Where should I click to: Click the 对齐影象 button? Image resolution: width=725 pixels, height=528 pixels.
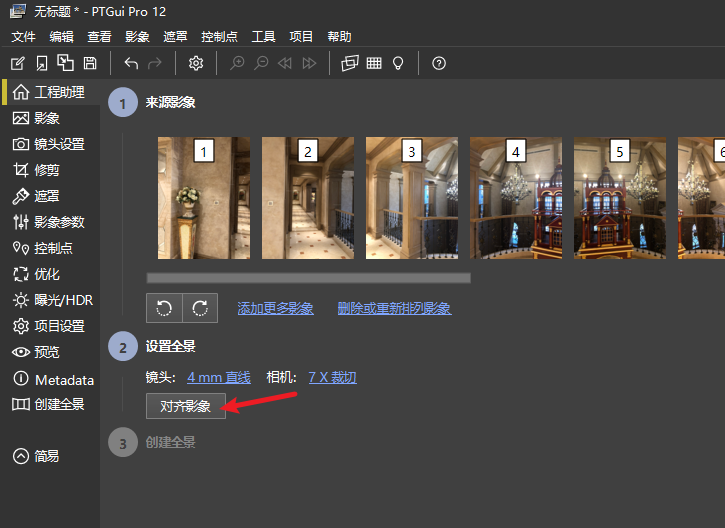click(186, 406)
